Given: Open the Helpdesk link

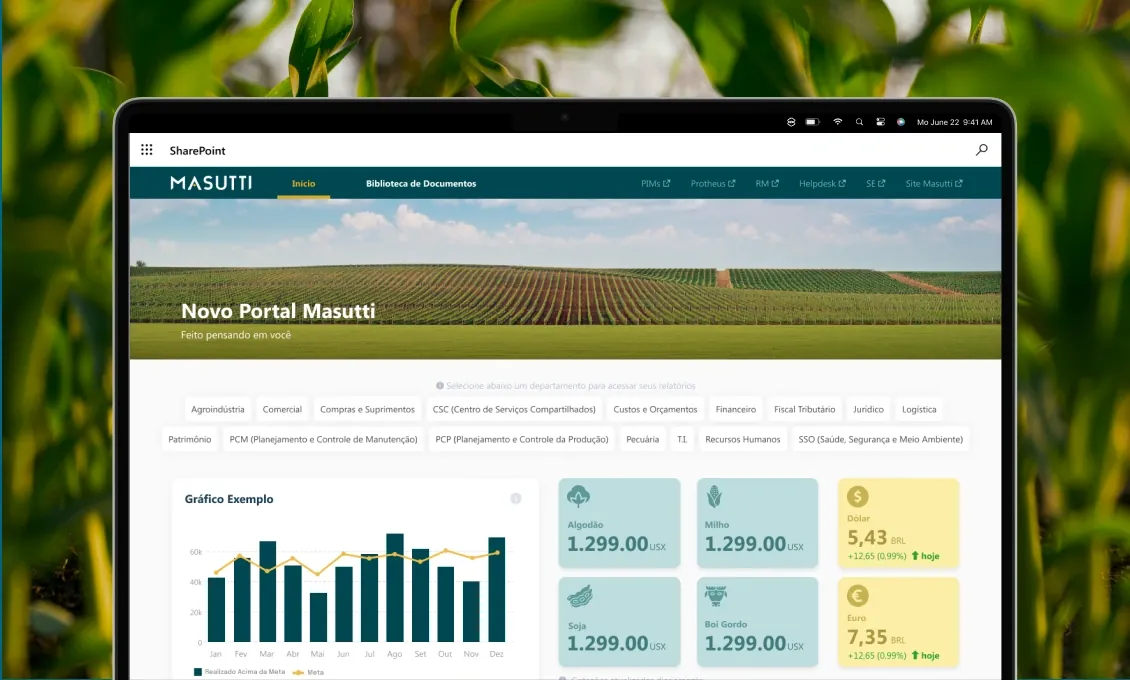Looking at the screenshot, I should pyautogui.click(x=822, y=184).
